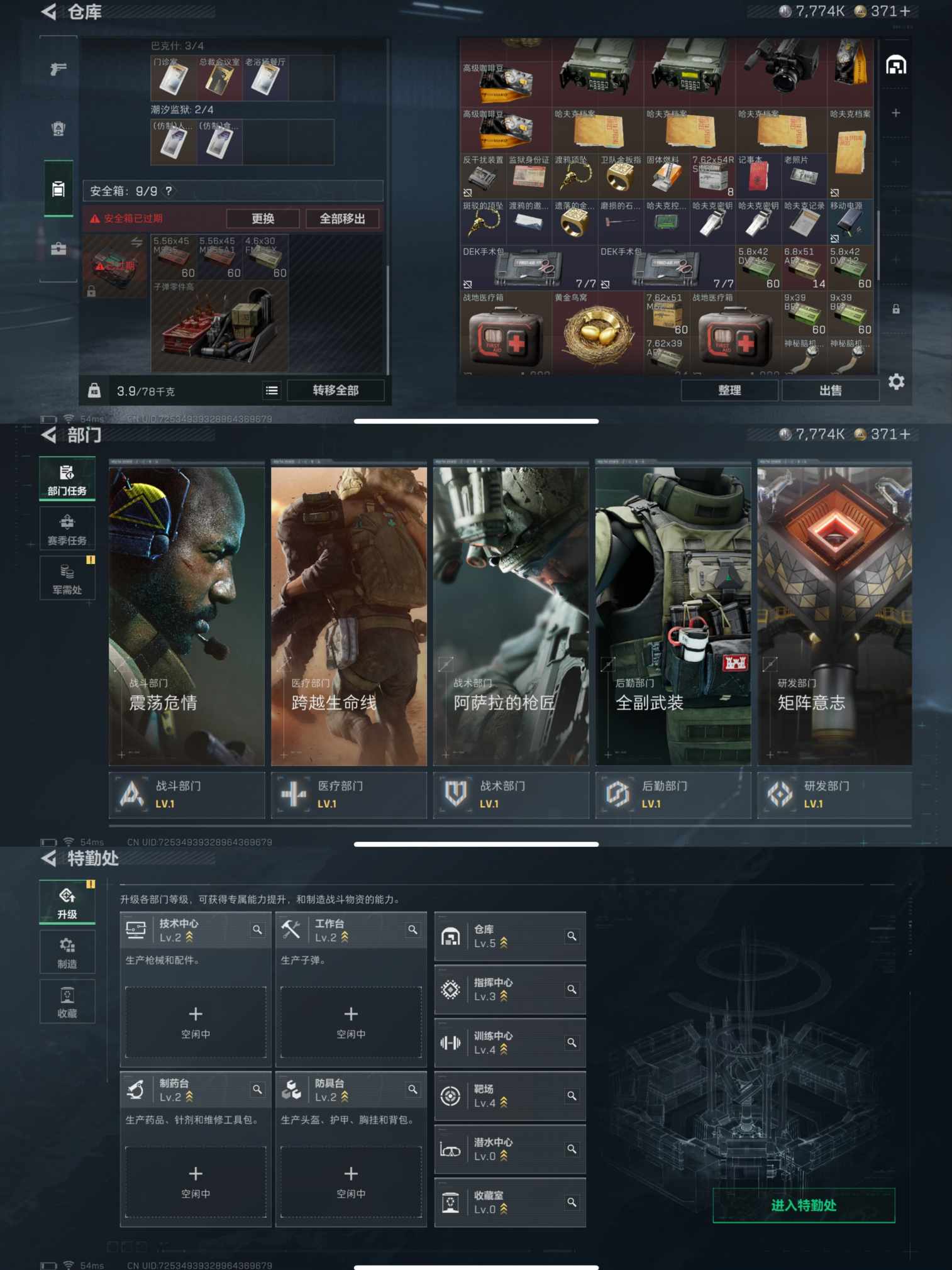Click magnifier icon on 技术中心 card

pos(257,929)
